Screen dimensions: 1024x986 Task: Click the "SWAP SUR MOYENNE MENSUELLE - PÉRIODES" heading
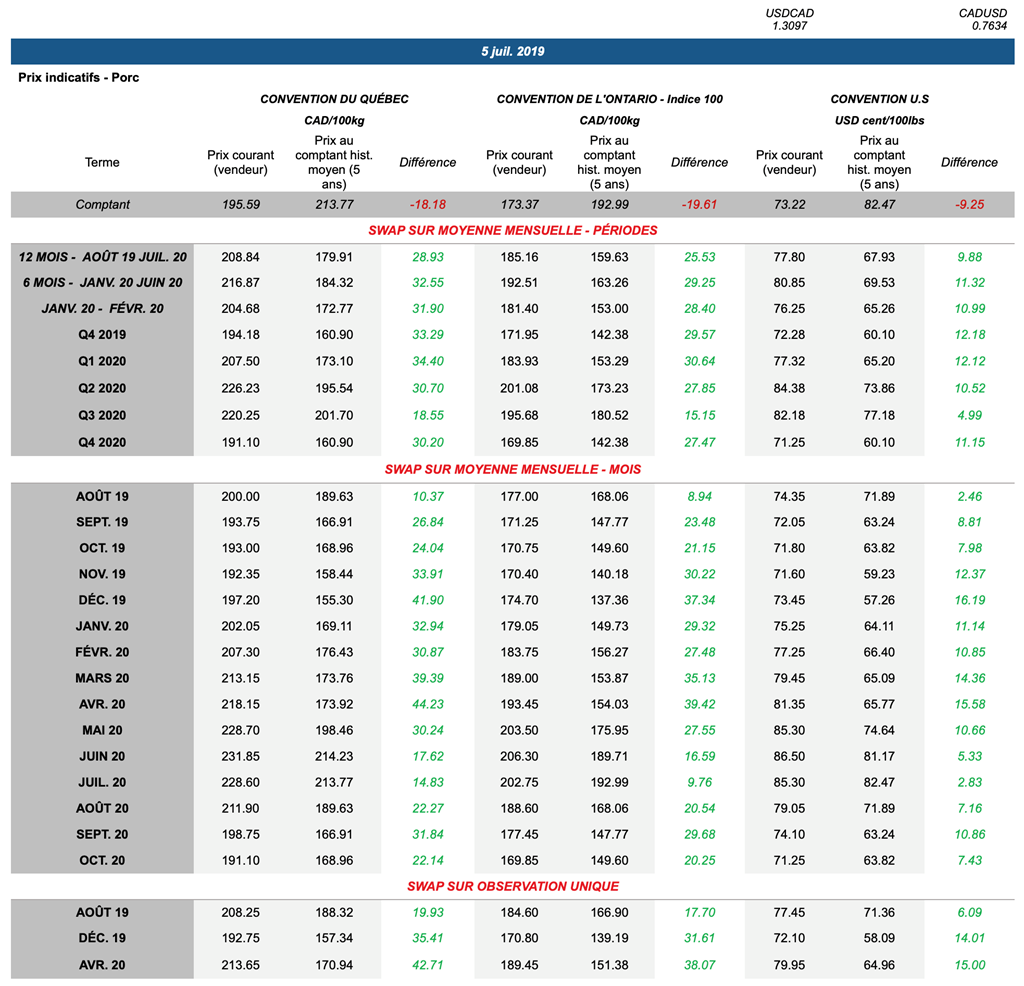click(512, 230)
